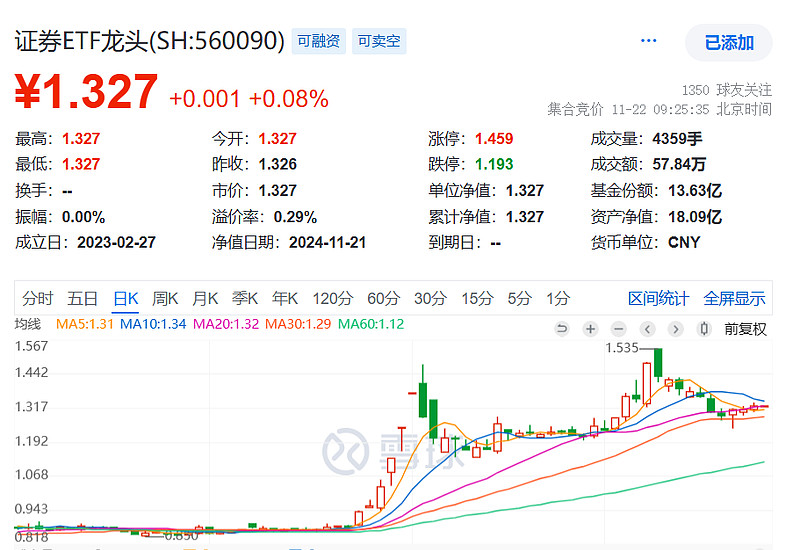Click the 净值日期 2024-11-21

pos(328,242)
